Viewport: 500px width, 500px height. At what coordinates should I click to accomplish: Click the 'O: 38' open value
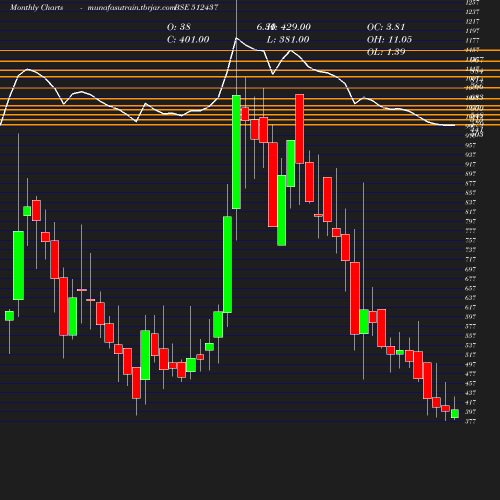179,27
